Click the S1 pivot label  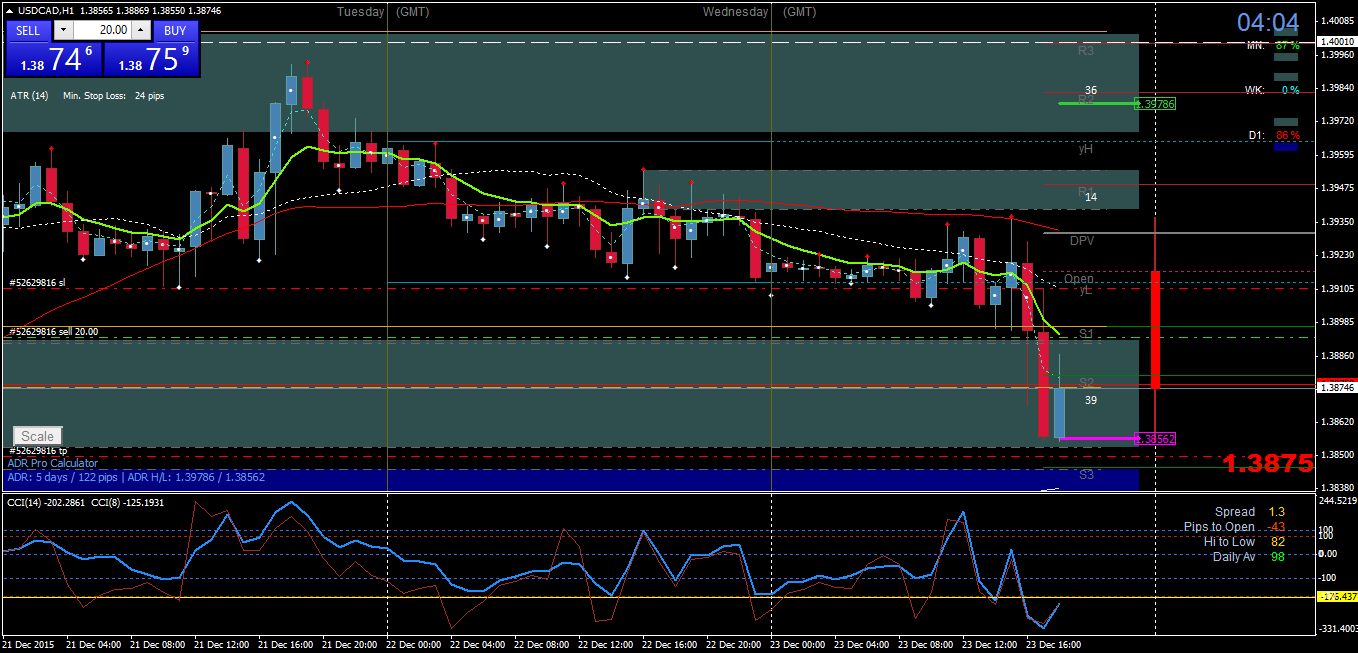[x=1087, y=333]
